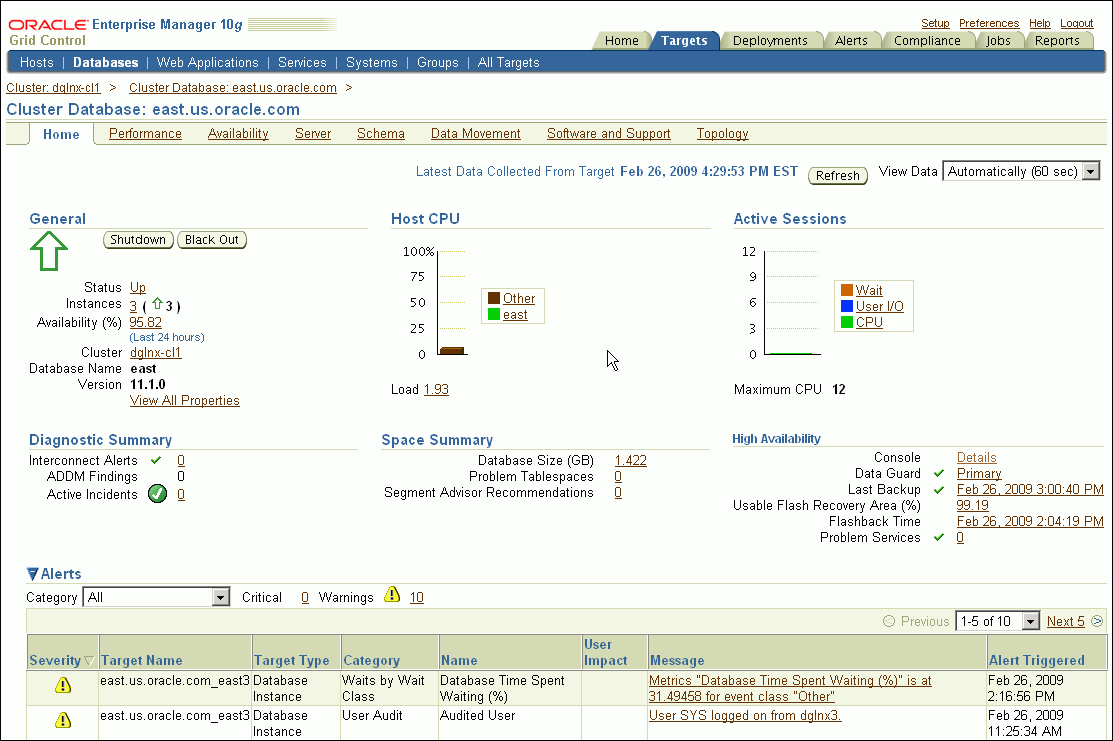This screenshot has height=741, width=1113.
Task: Click the orange Wait legend swatch in Active Sessions
Action: click(x=847, y=290)
